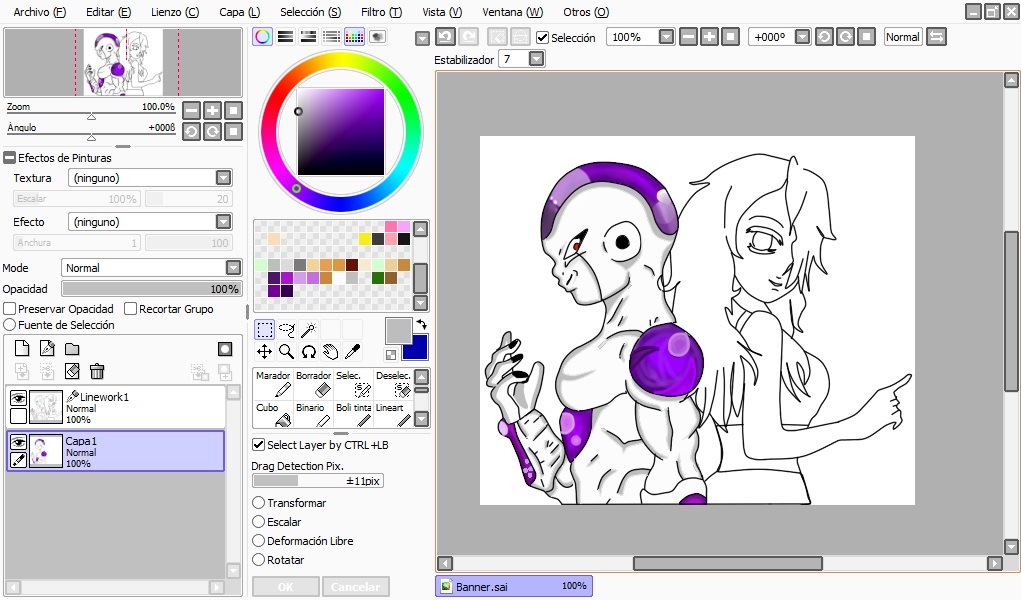Uncheck Select Layer by CTRL+LB
Viewport: 1021px width, 600px height.
259,445
